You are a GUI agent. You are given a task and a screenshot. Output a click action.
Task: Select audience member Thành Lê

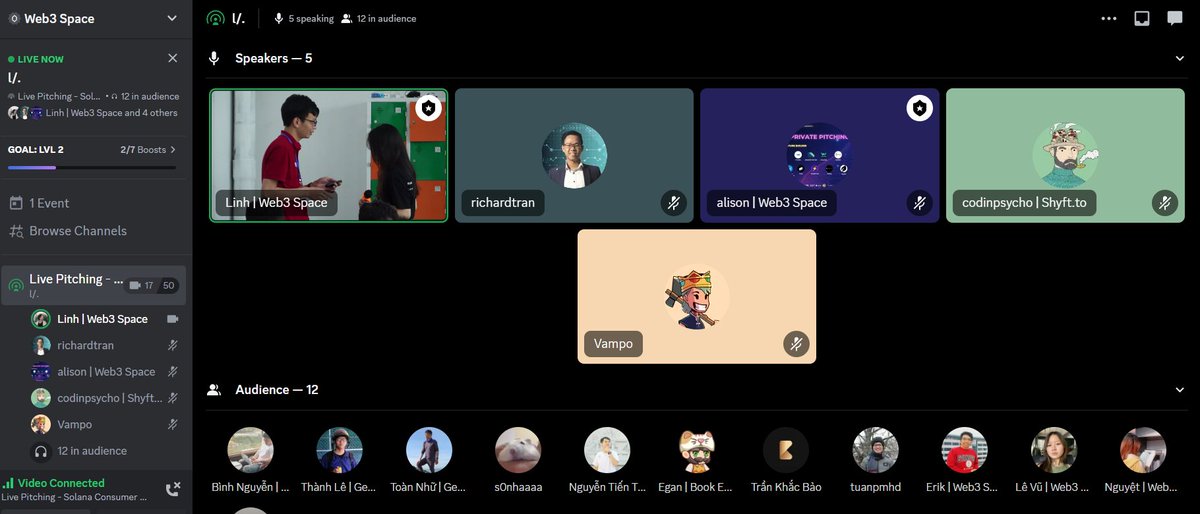[x=340, y=460]
